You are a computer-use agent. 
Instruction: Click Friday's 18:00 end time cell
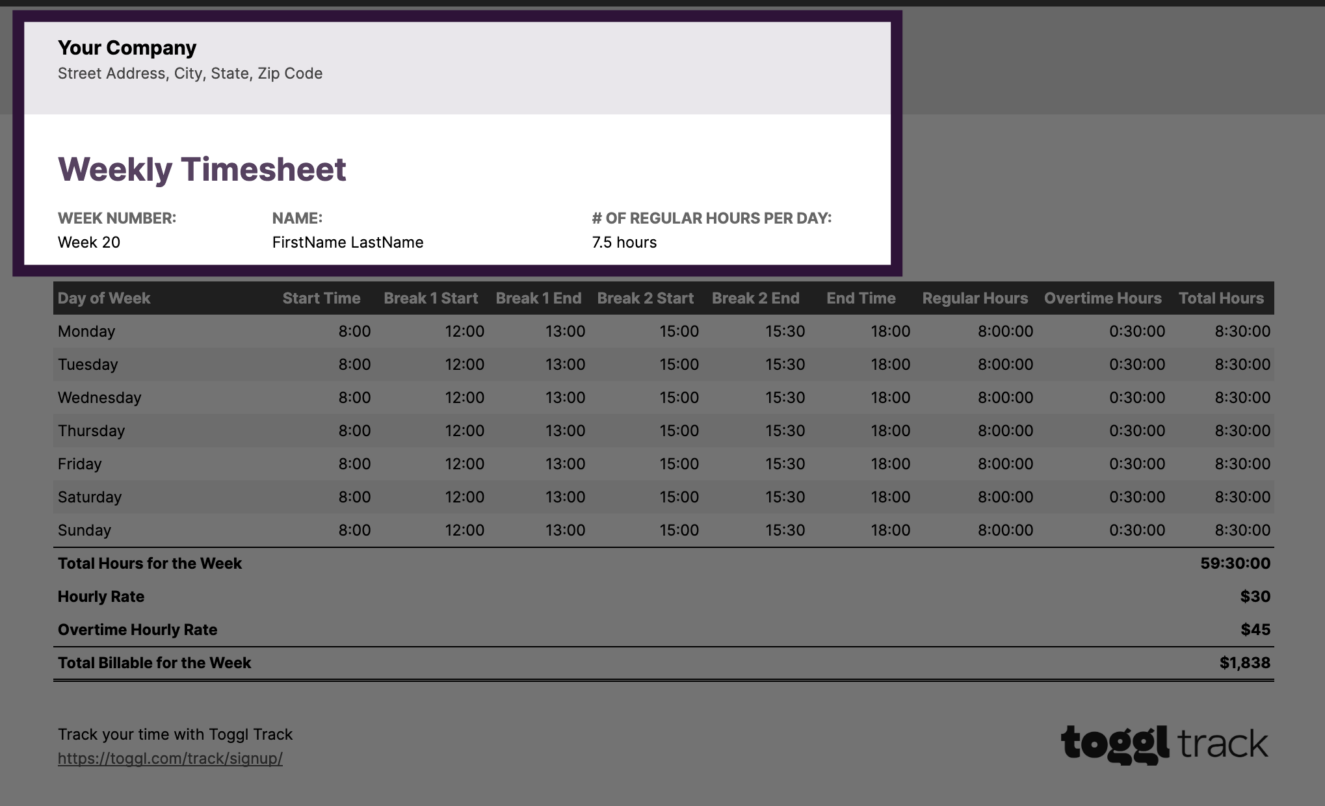(890, 463)
